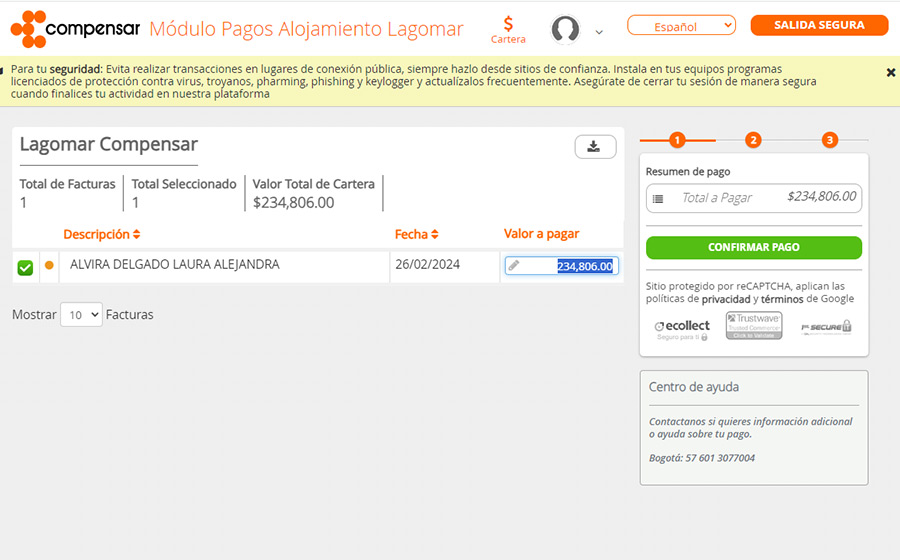Image resolution: width=900 pixels, height=560 pixels.
Task: Click the download invoices icon button
Action: [x=594, y=147]
